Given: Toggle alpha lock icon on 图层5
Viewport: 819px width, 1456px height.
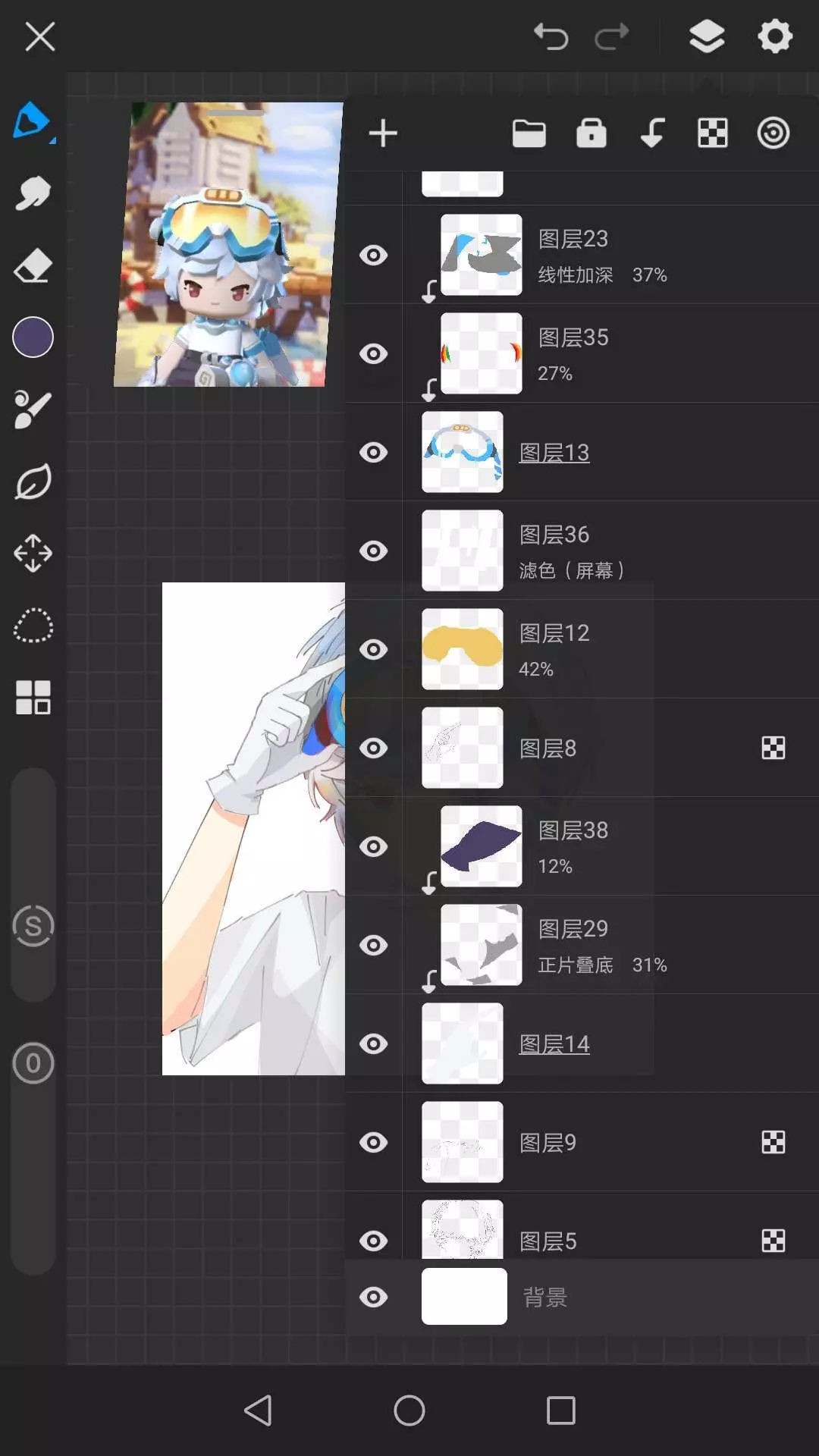Looking at the screenshot, I should click(773, 1241).
